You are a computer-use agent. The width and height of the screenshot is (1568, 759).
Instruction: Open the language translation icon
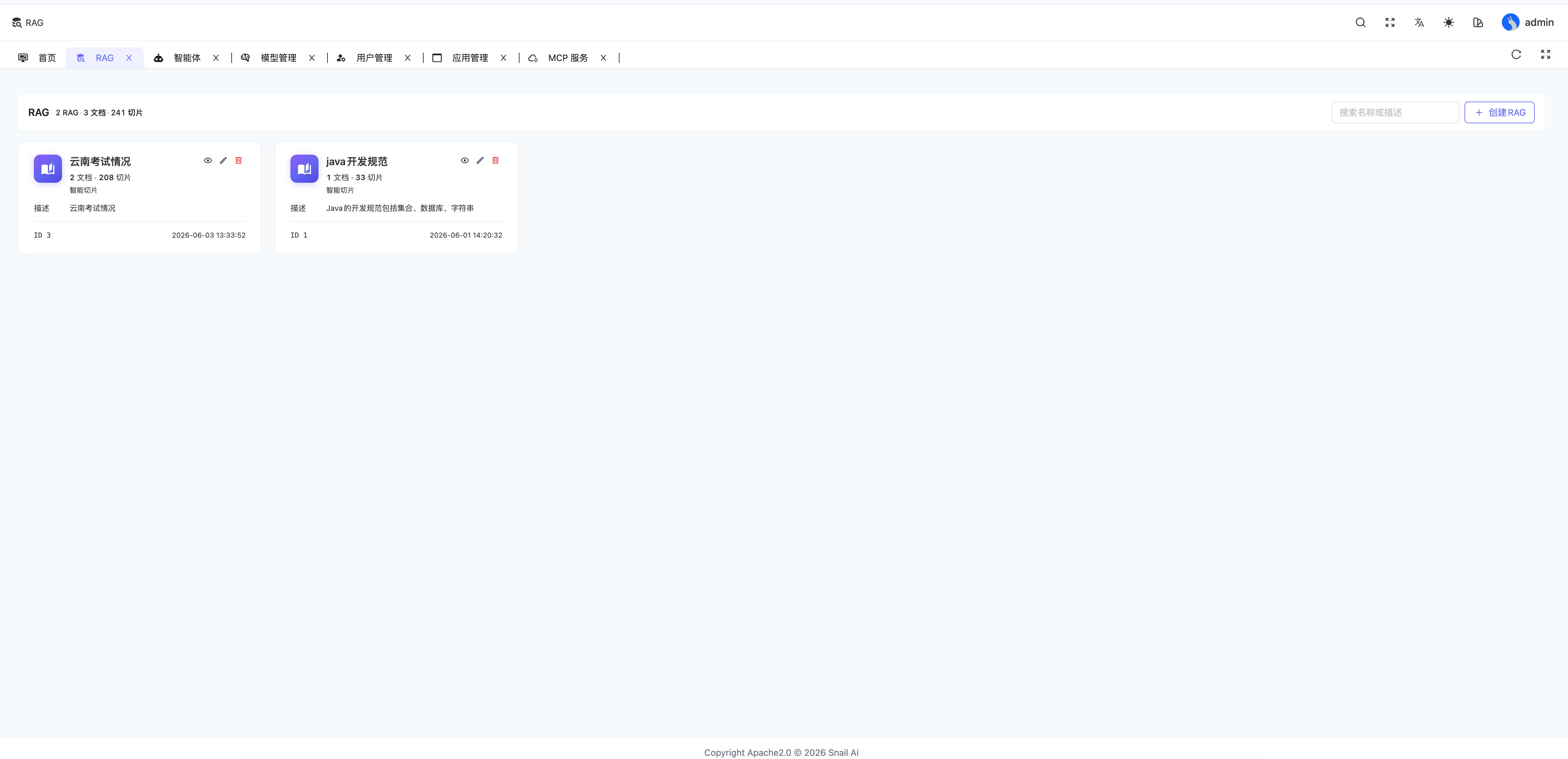(x=1419, y=22)
